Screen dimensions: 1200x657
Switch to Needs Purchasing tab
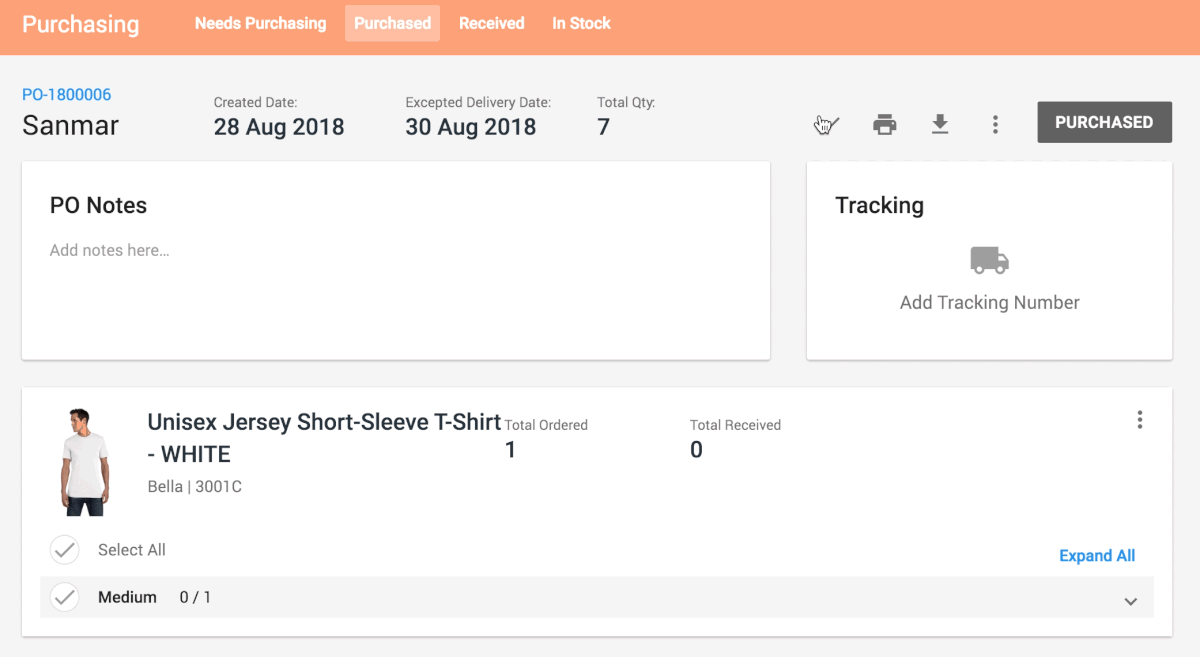[x=260, y=23]
